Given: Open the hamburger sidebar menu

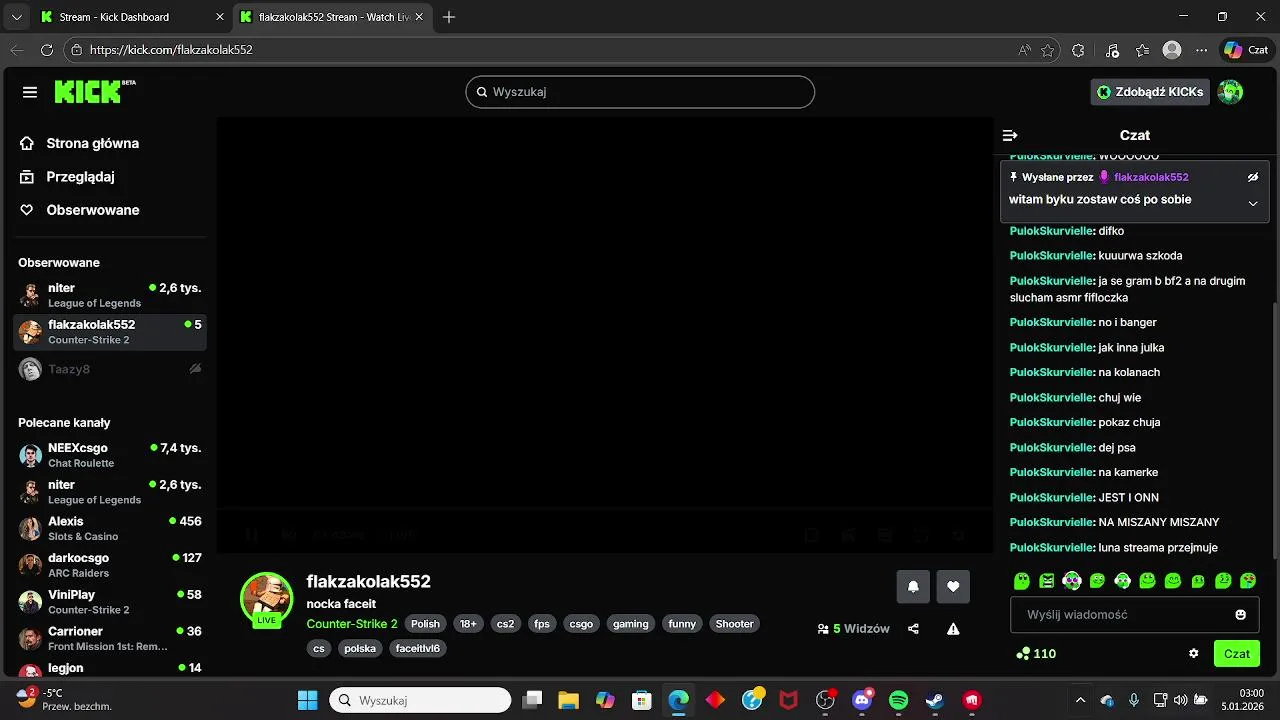Looking at the screenshot, I should click(x=30, y=92).
